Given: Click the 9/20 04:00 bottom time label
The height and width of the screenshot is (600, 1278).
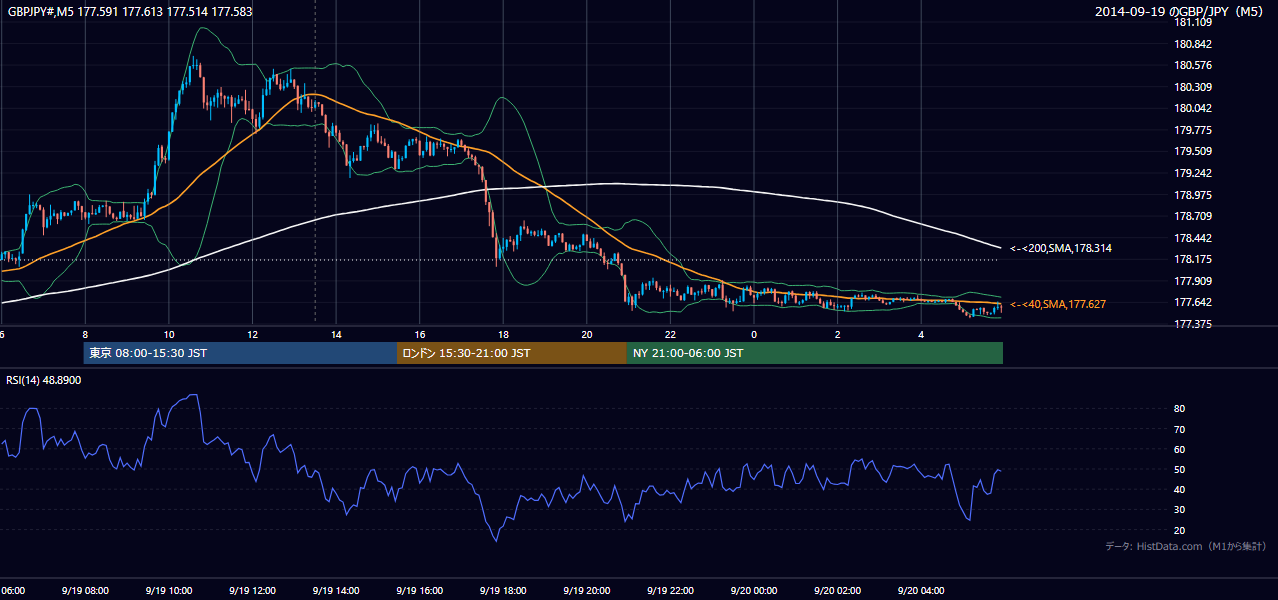Looking at the screenshot, I should (921, 591).
